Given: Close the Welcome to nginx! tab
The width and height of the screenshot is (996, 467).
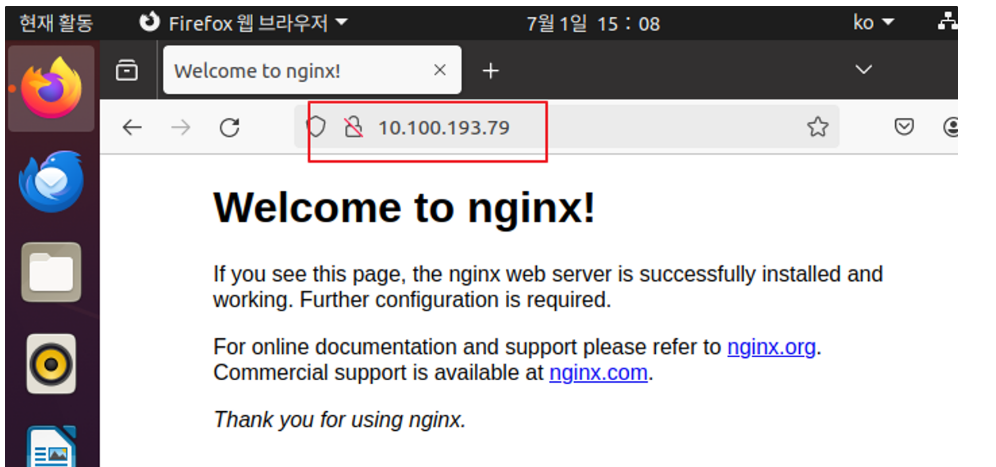Looking at the screenshot, I should pyautogui.click(x=440, y=71).
